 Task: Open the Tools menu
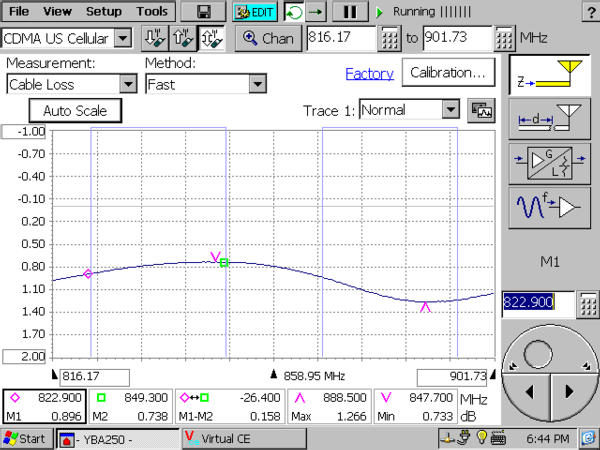coord(152,12)
